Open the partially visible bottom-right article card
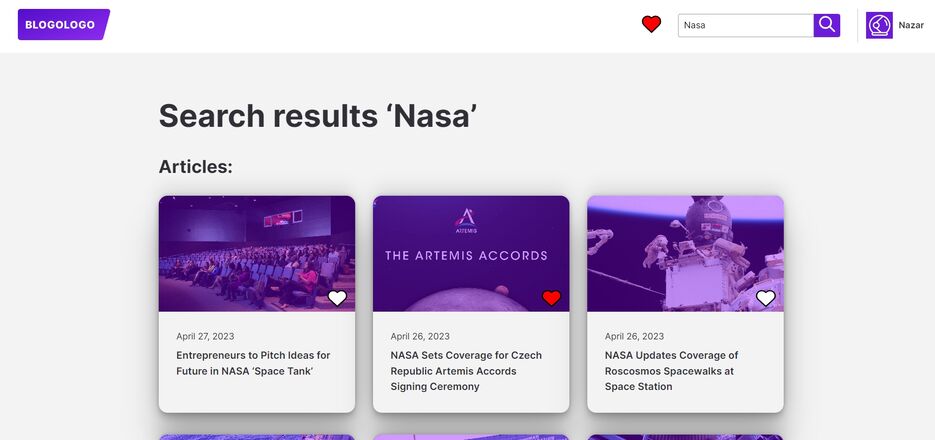Screen dimensions: 935x440 click(x=685, y=437)
